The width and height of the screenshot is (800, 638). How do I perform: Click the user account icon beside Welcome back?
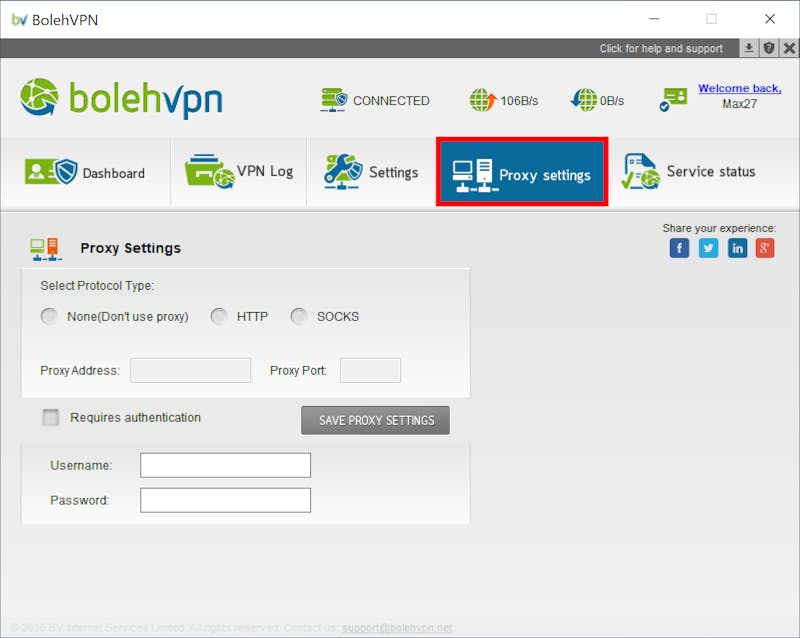tap(673, 99)
